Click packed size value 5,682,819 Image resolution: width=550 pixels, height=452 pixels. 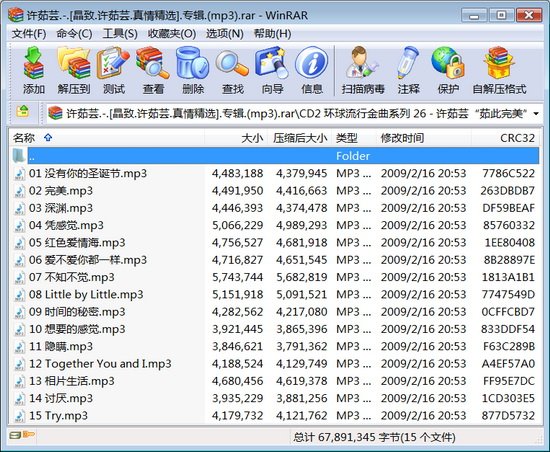pos(302,277)
